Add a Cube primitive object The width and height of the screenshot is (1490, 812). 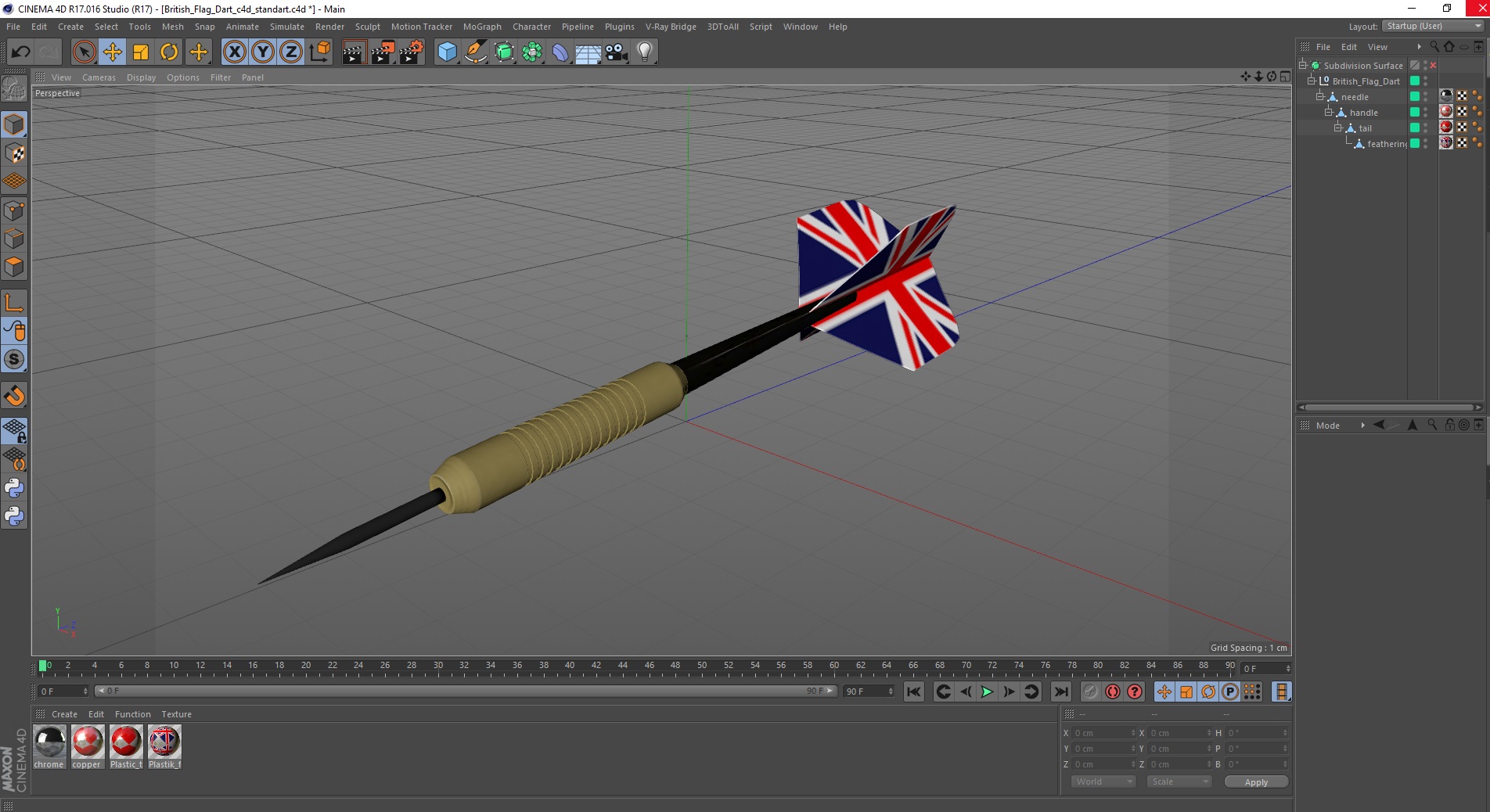click(447, 52)
